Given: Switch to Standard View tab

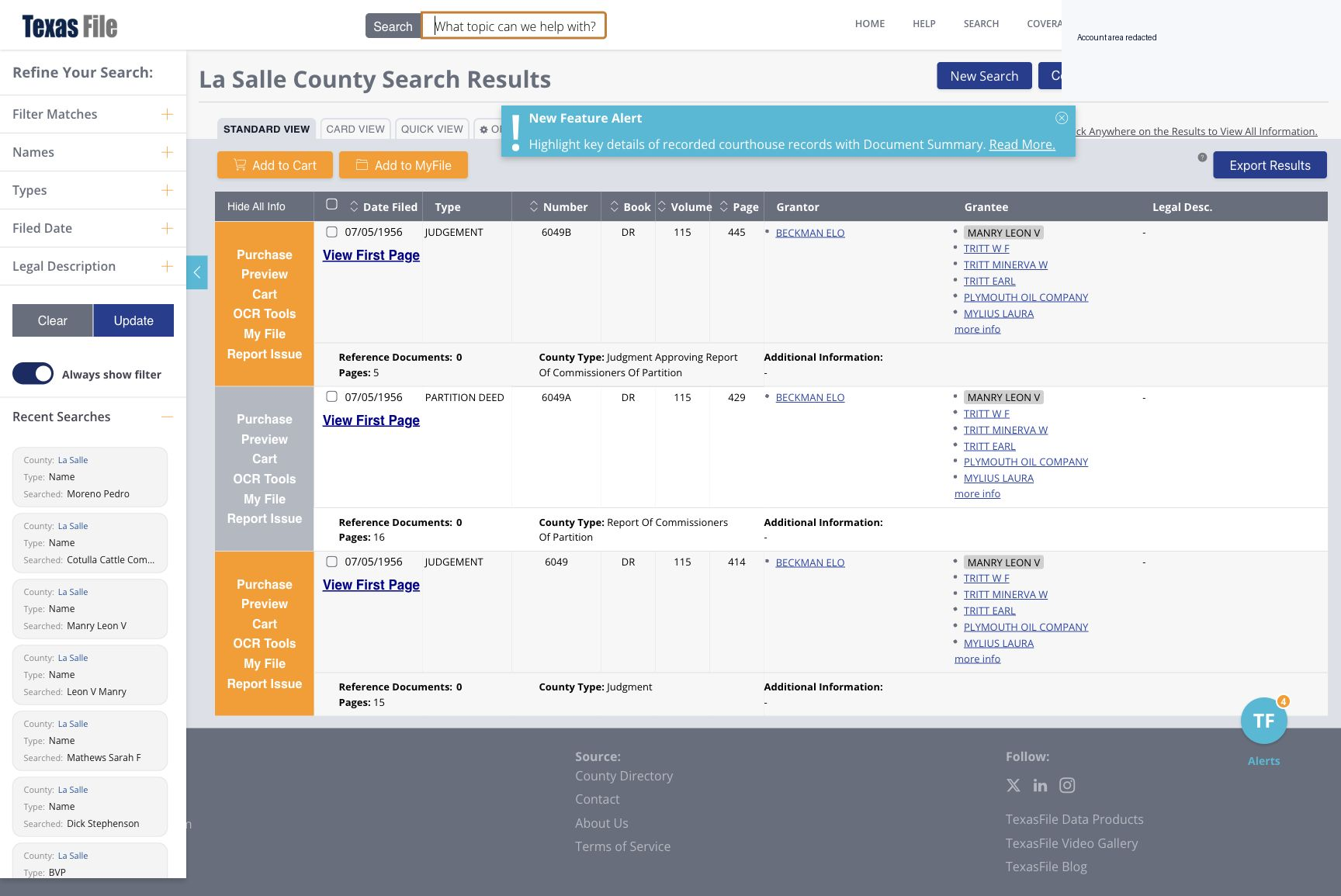Looking at the screenshot, I should click(266, 129).
